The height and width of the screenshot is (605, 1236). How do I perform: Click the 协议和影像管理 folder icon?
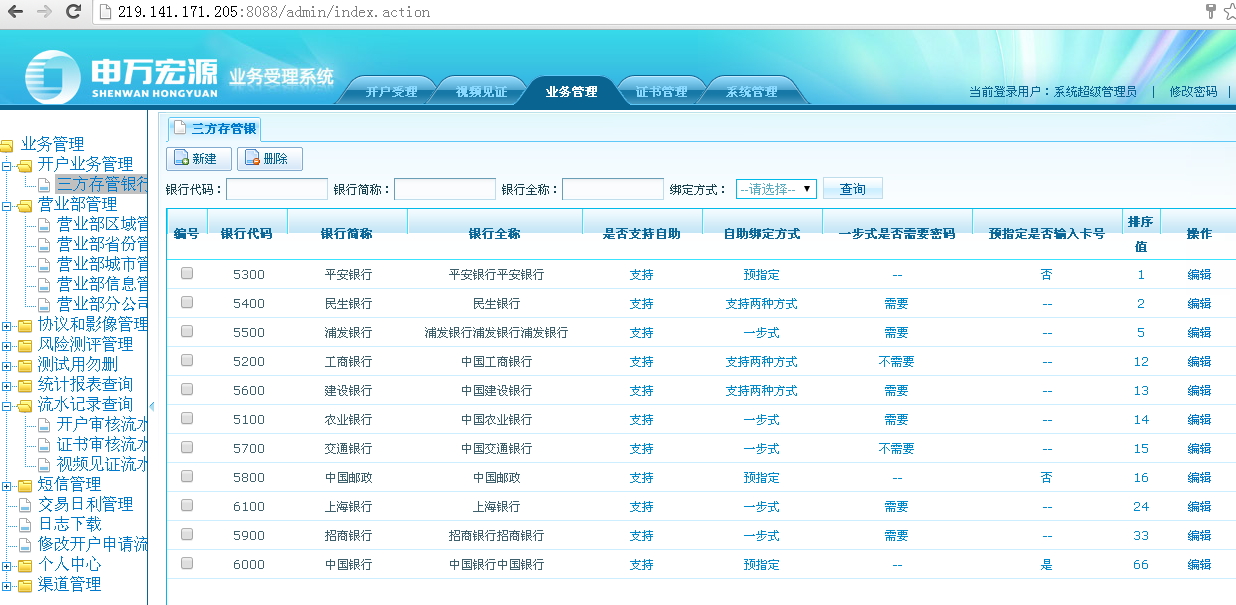point(26,325)
